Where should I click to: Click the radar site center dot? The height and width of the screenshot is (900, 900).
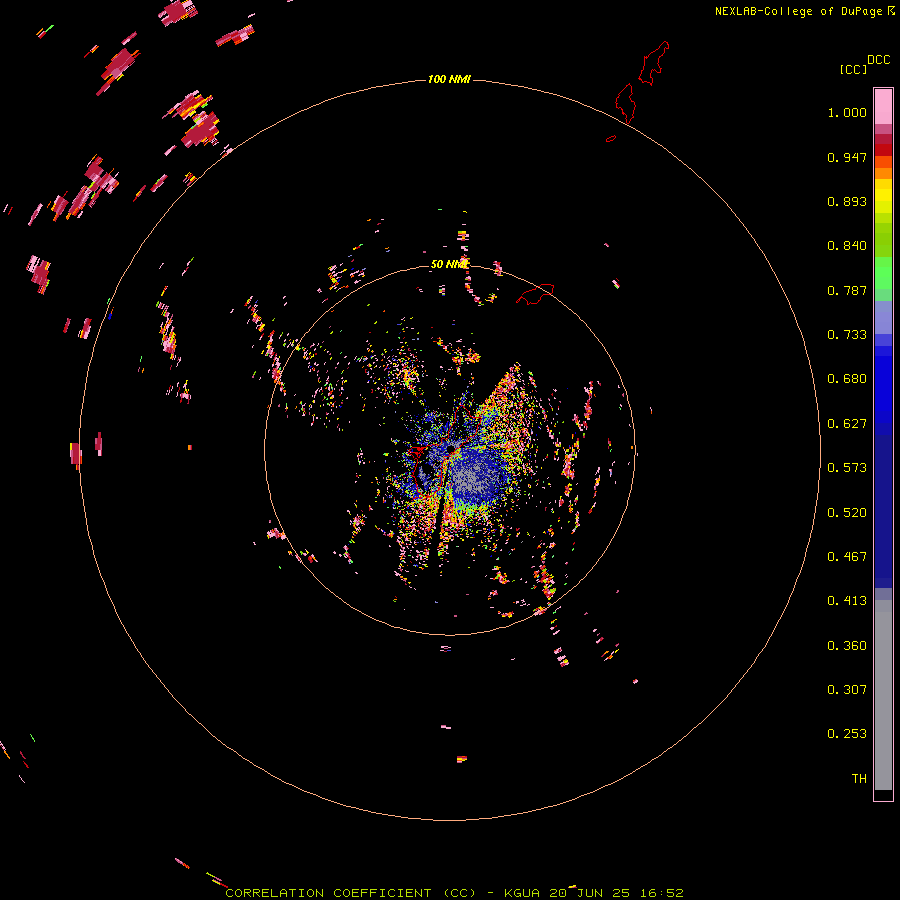451,448
